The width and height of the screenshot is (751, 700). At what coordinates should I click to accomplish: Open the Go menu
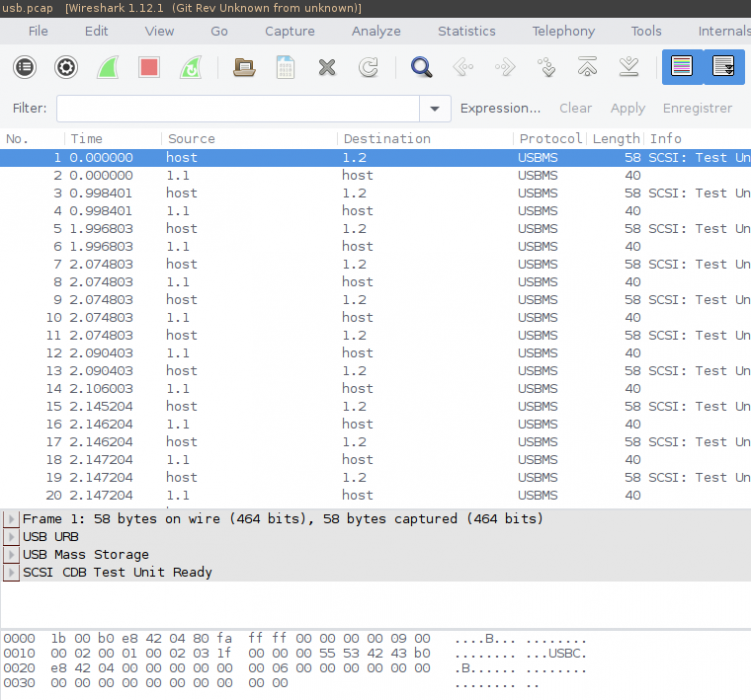(219, 31)
